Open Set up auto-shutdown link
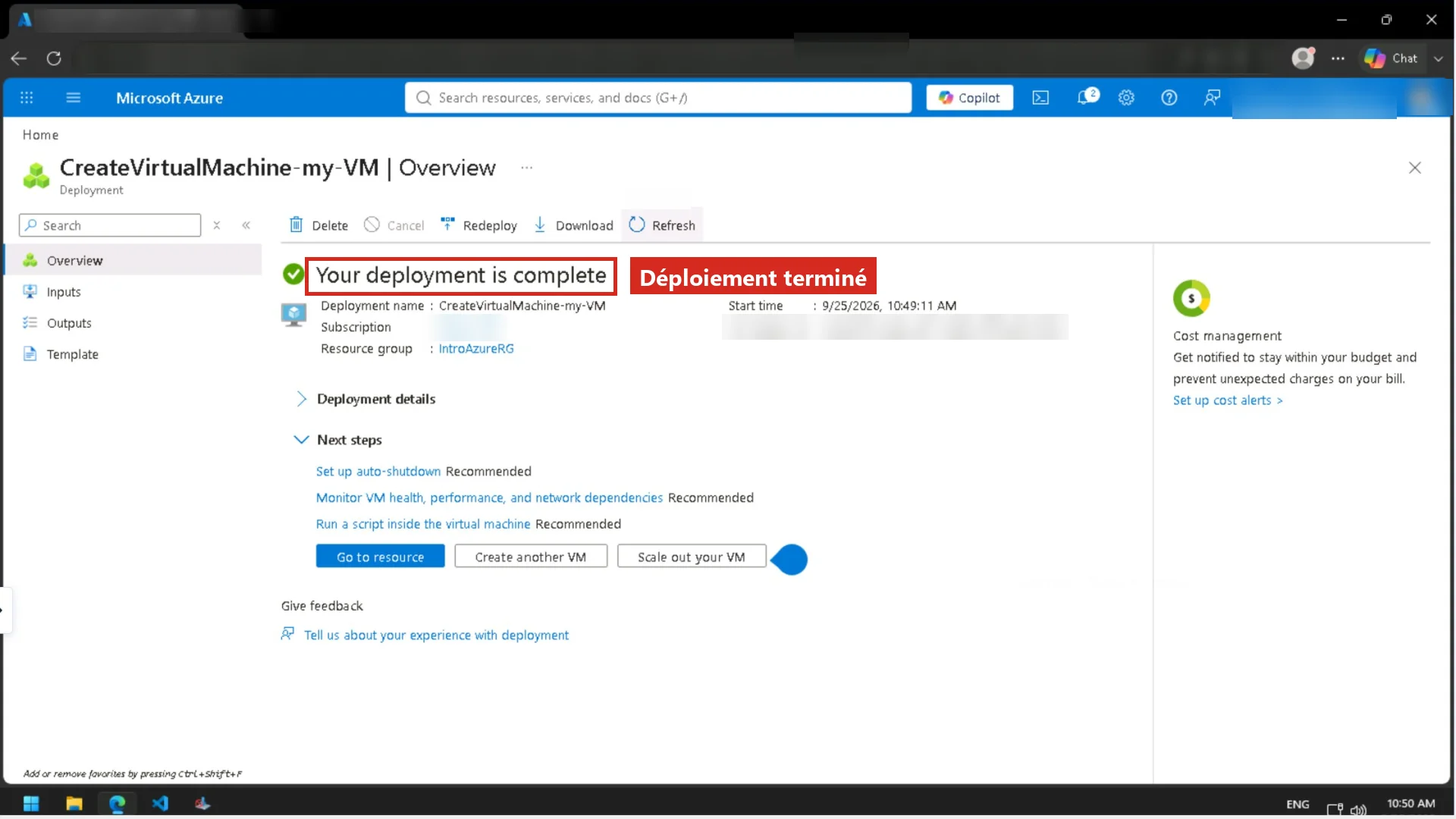 tap(378, 472)
